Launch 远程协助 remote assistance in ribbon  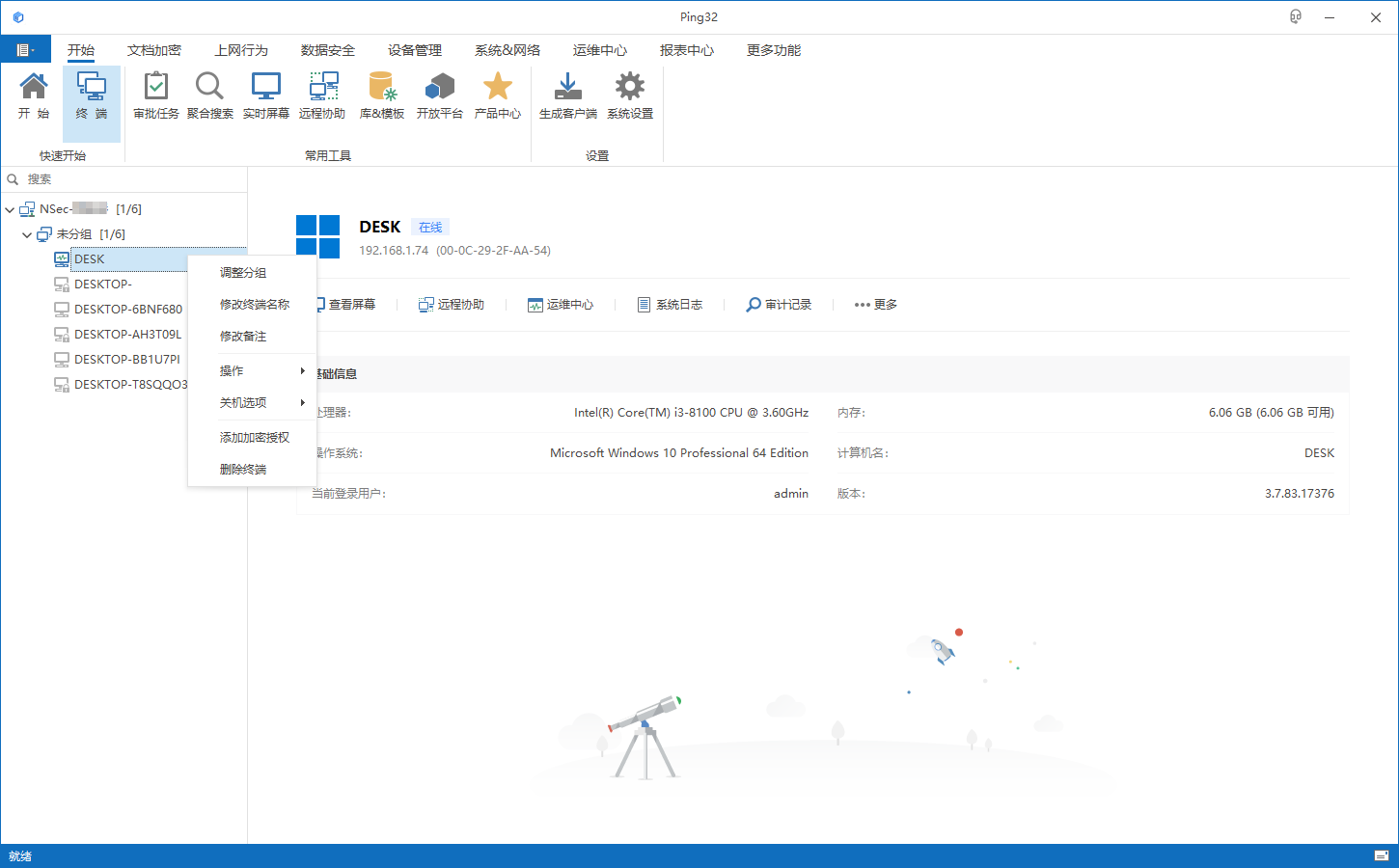(x=322, y=96)
